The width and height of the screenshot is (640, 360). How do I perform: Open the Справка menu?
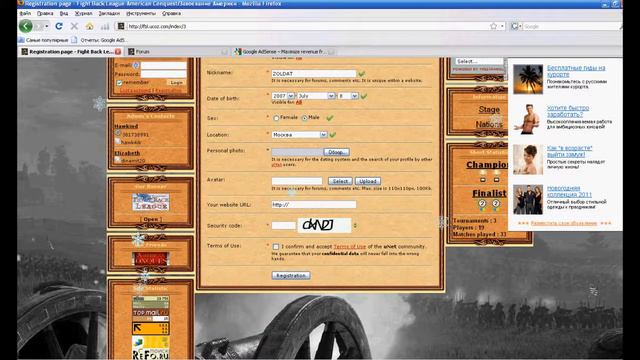171,13
